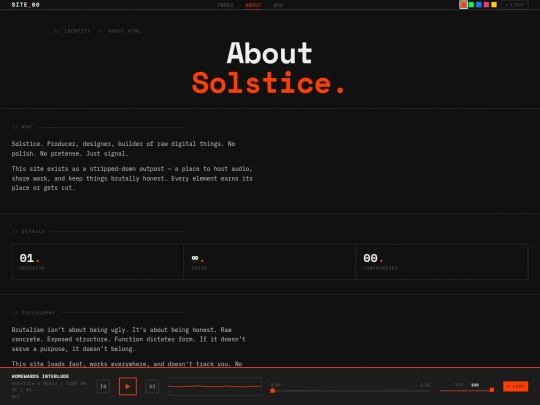Image resolution: width=540 pixels, height=405 pixels.
Task: Click the 01. OPERATOR stat card
Action: pyautogui.click(x=98, y=262)
